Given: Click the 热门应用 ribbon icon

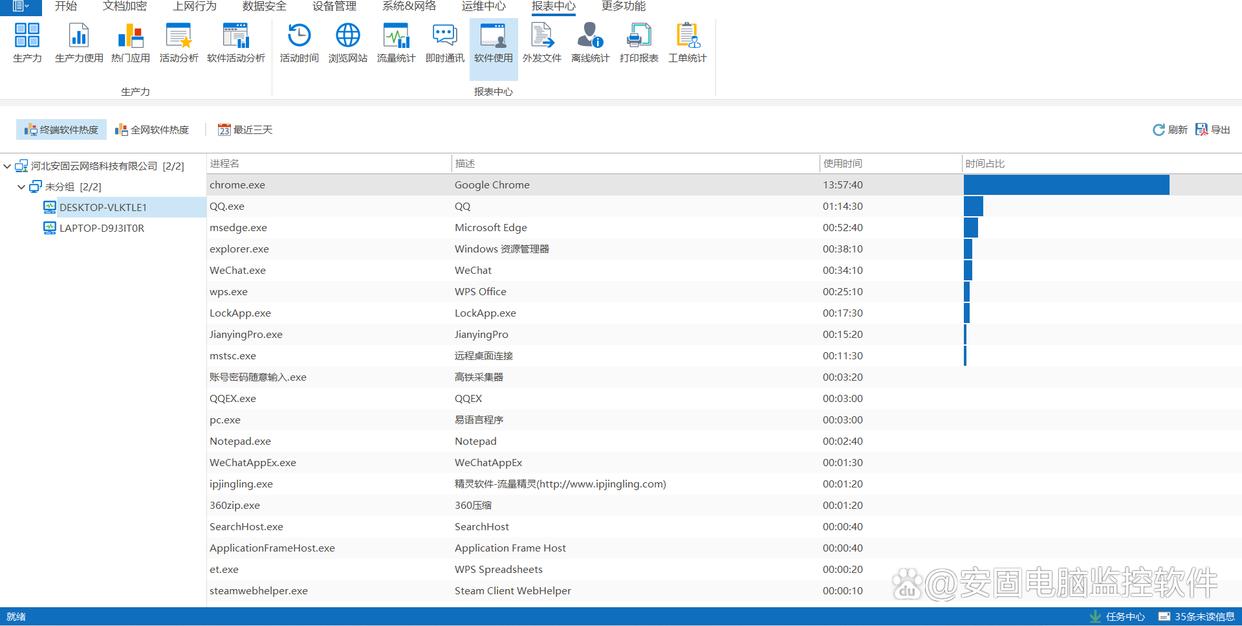Looking at the screenshot, I should coord(130,43).
